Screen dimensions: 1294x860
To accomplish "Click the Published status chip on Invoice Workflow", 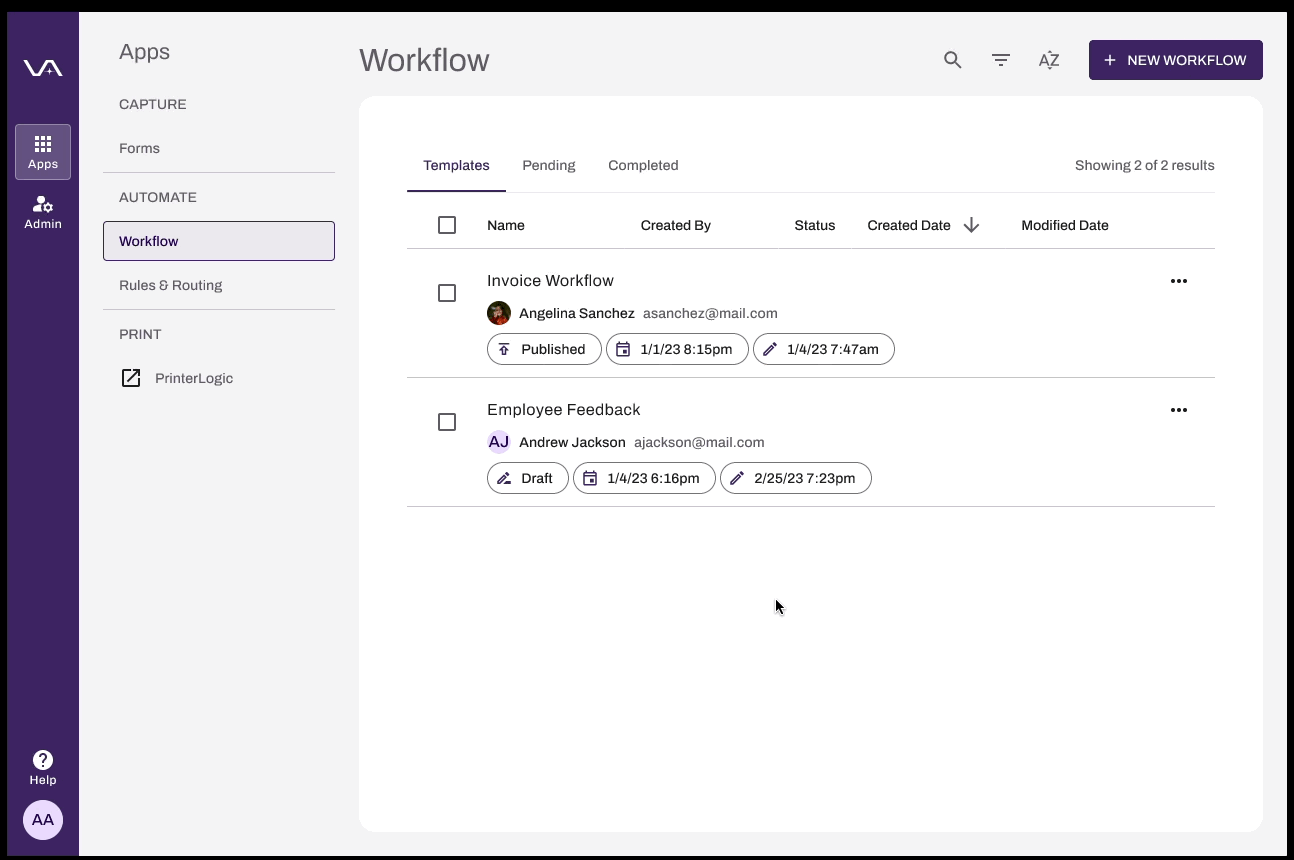I will (544, 349).
